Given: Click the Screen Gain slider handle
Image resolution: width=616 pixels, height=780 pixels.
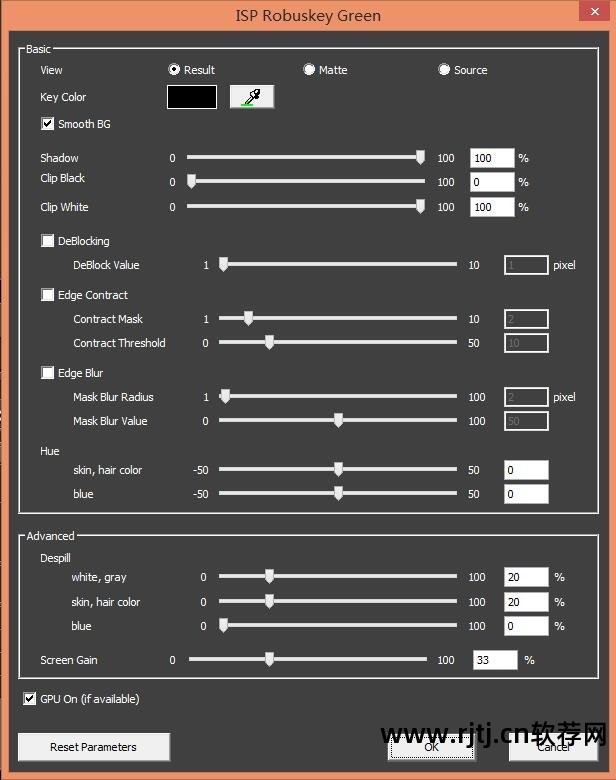Looking at the screenshot, I should pos(269,659).
